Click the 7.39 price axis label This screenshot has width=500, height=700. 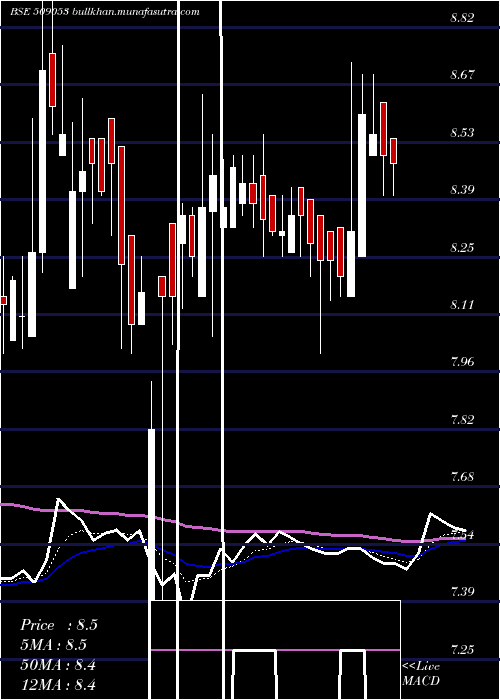click(462, 592)
